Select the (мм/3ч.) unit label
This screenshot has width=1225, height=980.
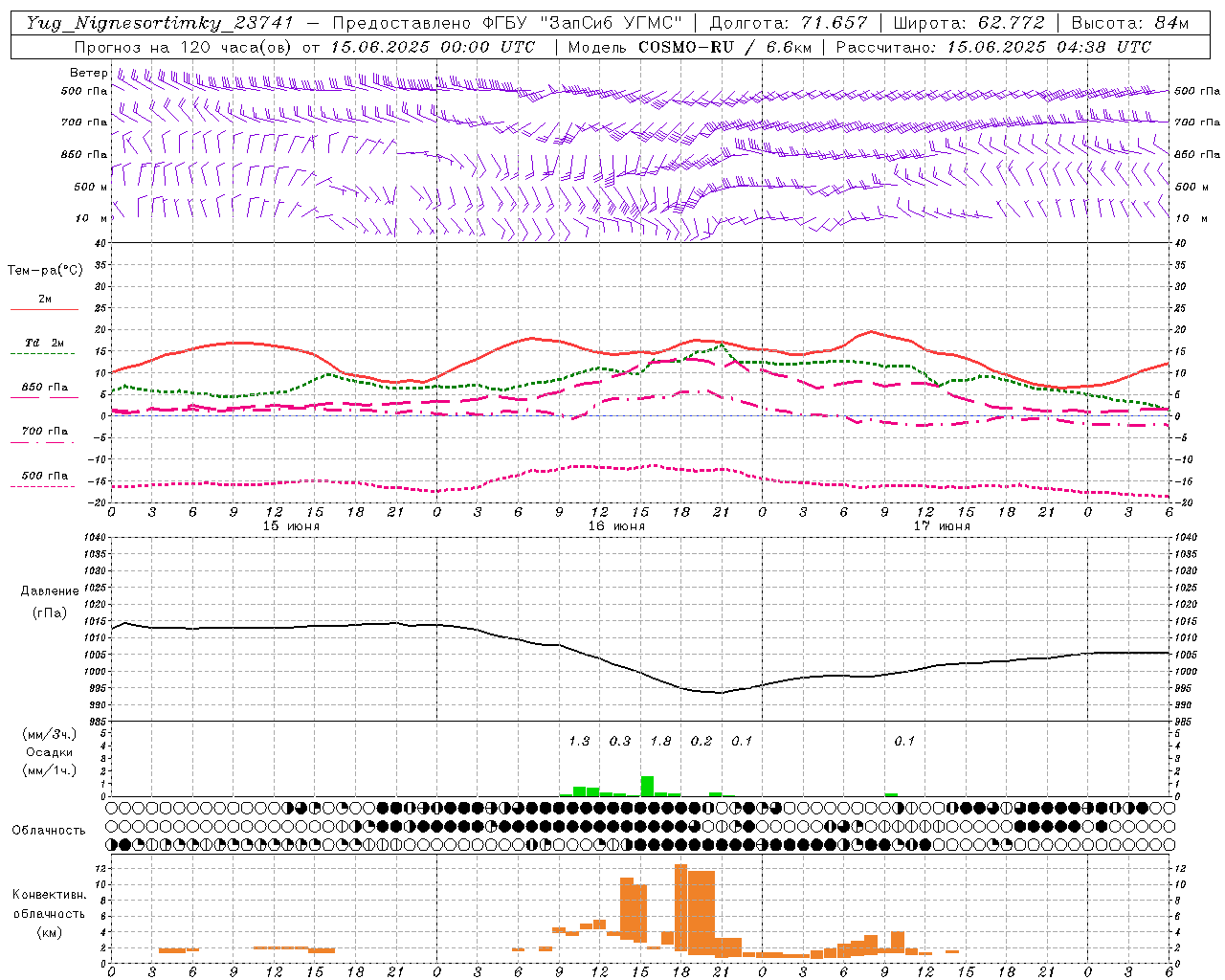coord(50,734)
